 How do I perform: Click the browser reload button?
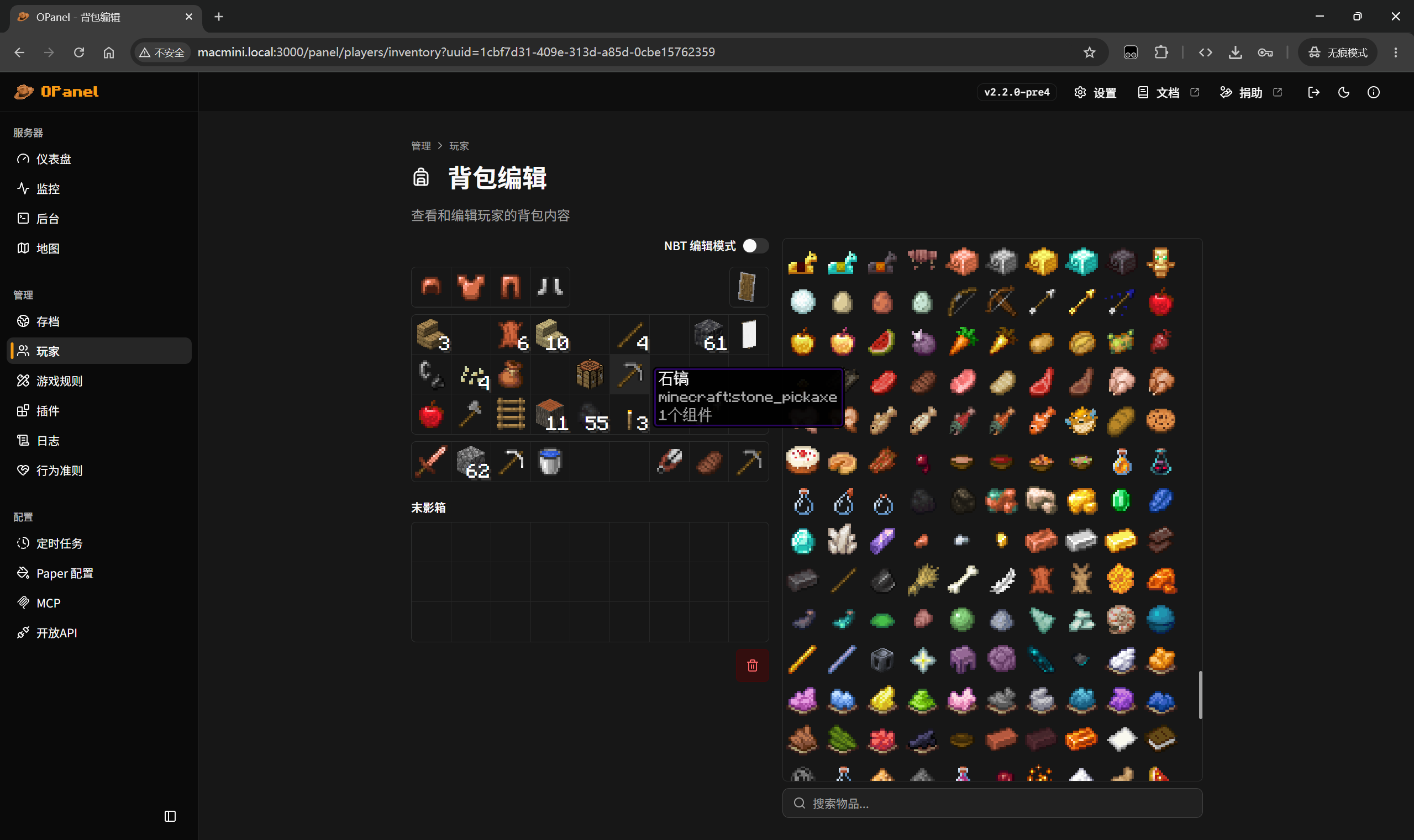pyautogui.click(x=78, y=52)
